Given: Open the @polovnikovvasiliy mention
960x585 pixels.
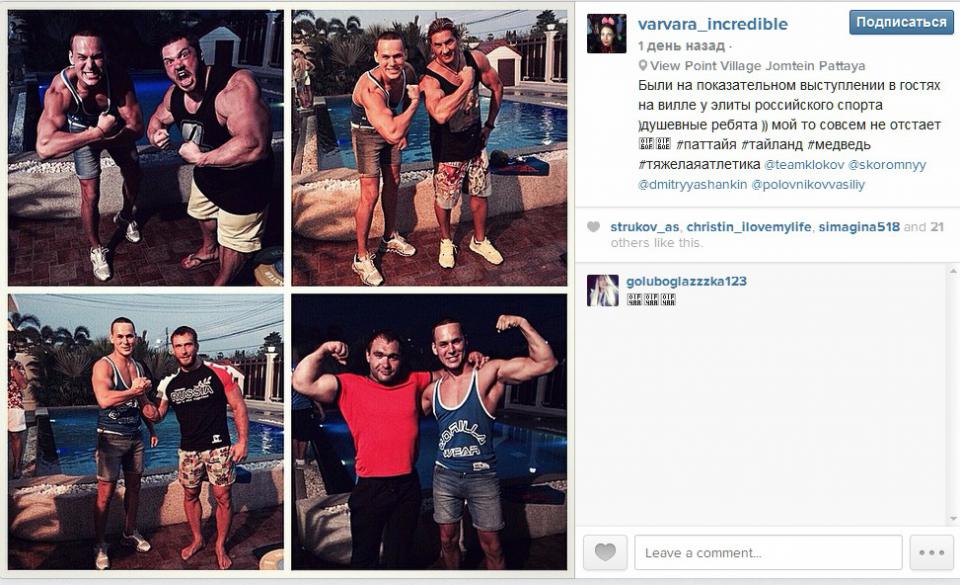Looking at the screenshot, I should click(x=808, y=184).
